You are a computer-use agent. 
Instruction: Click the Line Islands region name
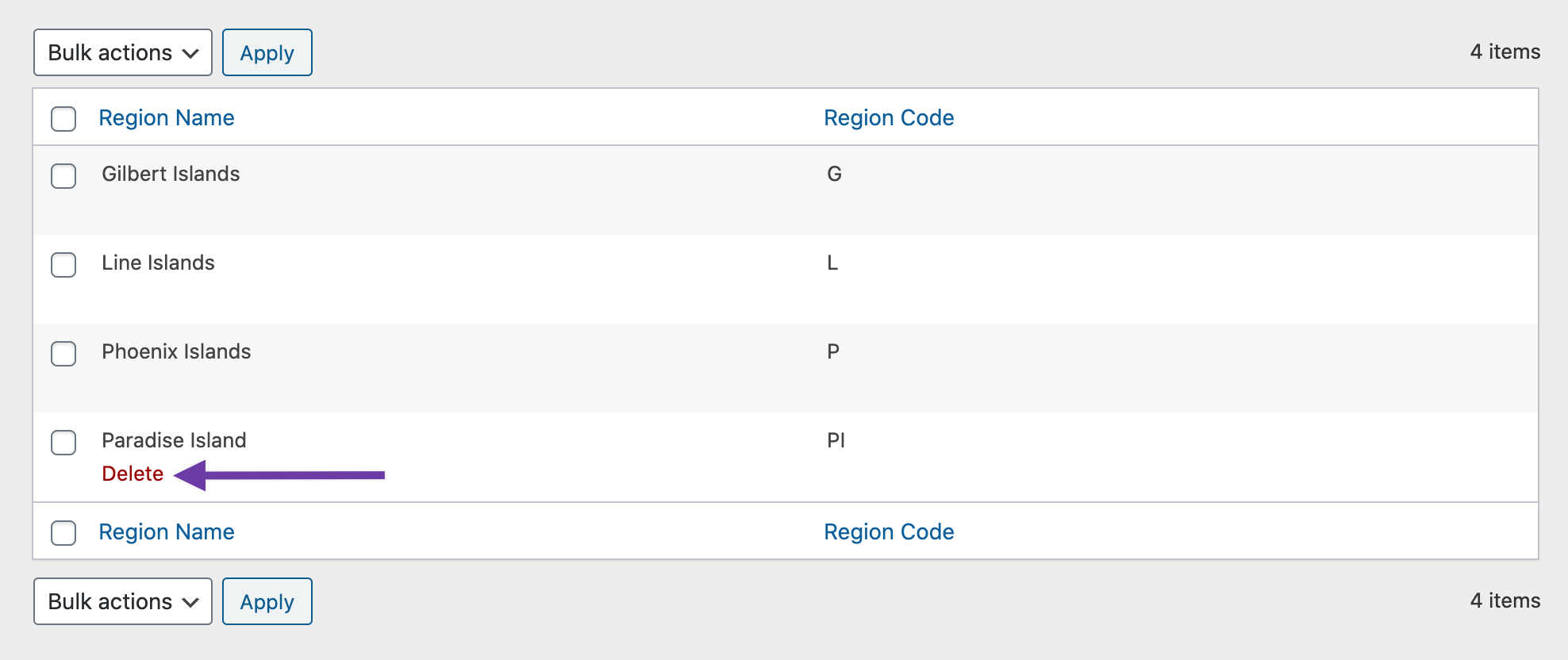[158, 263]
